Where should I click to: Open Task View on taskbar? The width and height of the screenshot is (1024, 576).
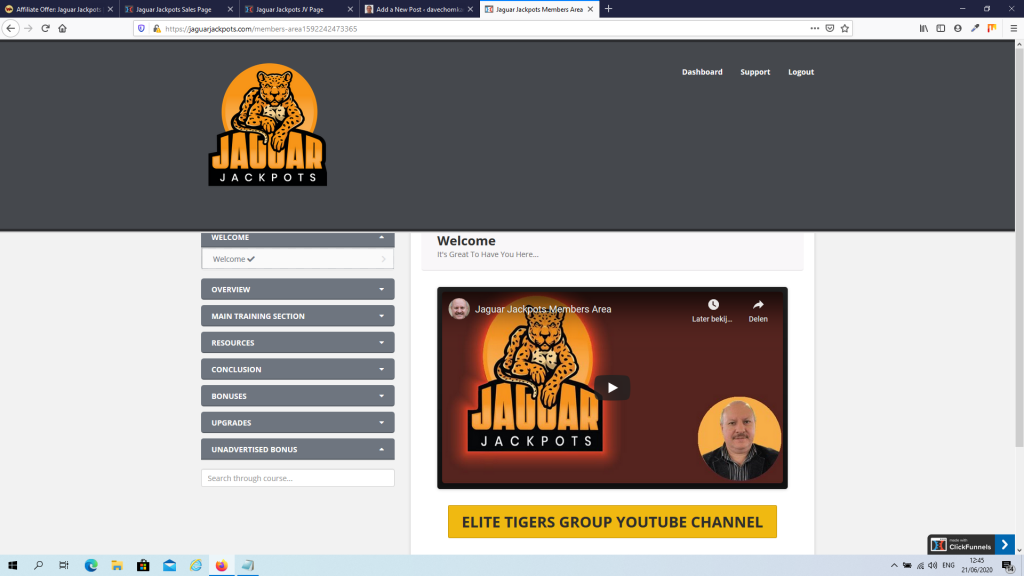click(63, 566)
